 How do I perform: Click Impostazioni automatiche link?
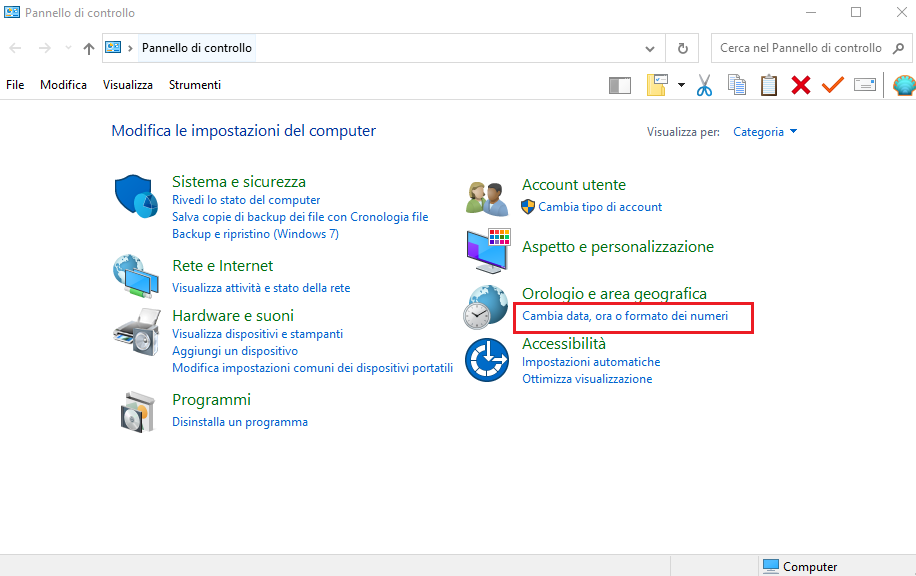coord(591,362)
